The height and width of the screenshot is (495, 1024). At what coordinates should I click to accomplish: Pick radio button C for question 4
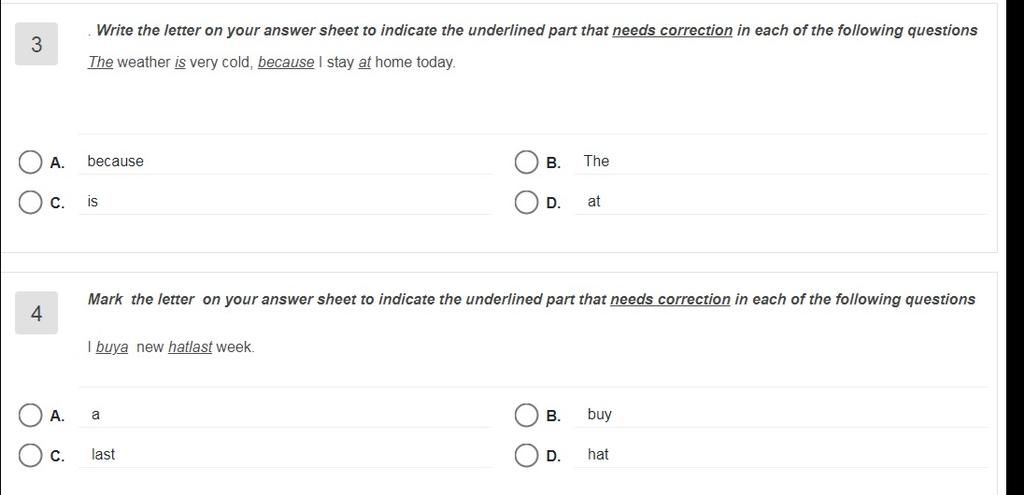point(29,455)
